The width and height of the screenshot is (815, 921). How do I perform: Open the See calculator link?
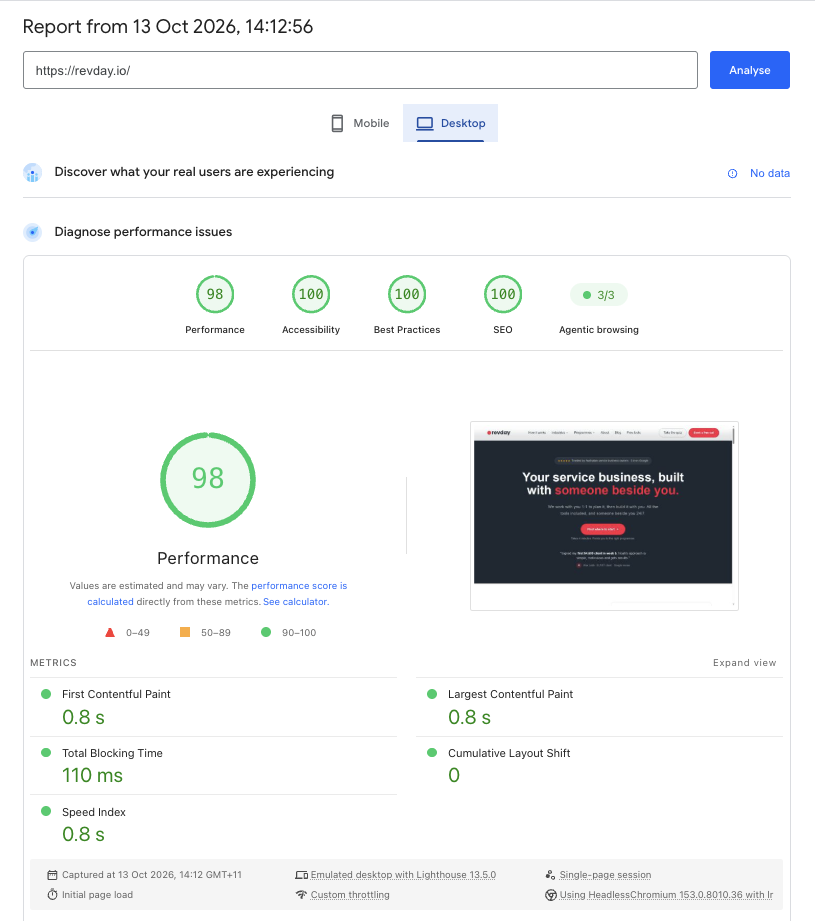click(295, 601)
